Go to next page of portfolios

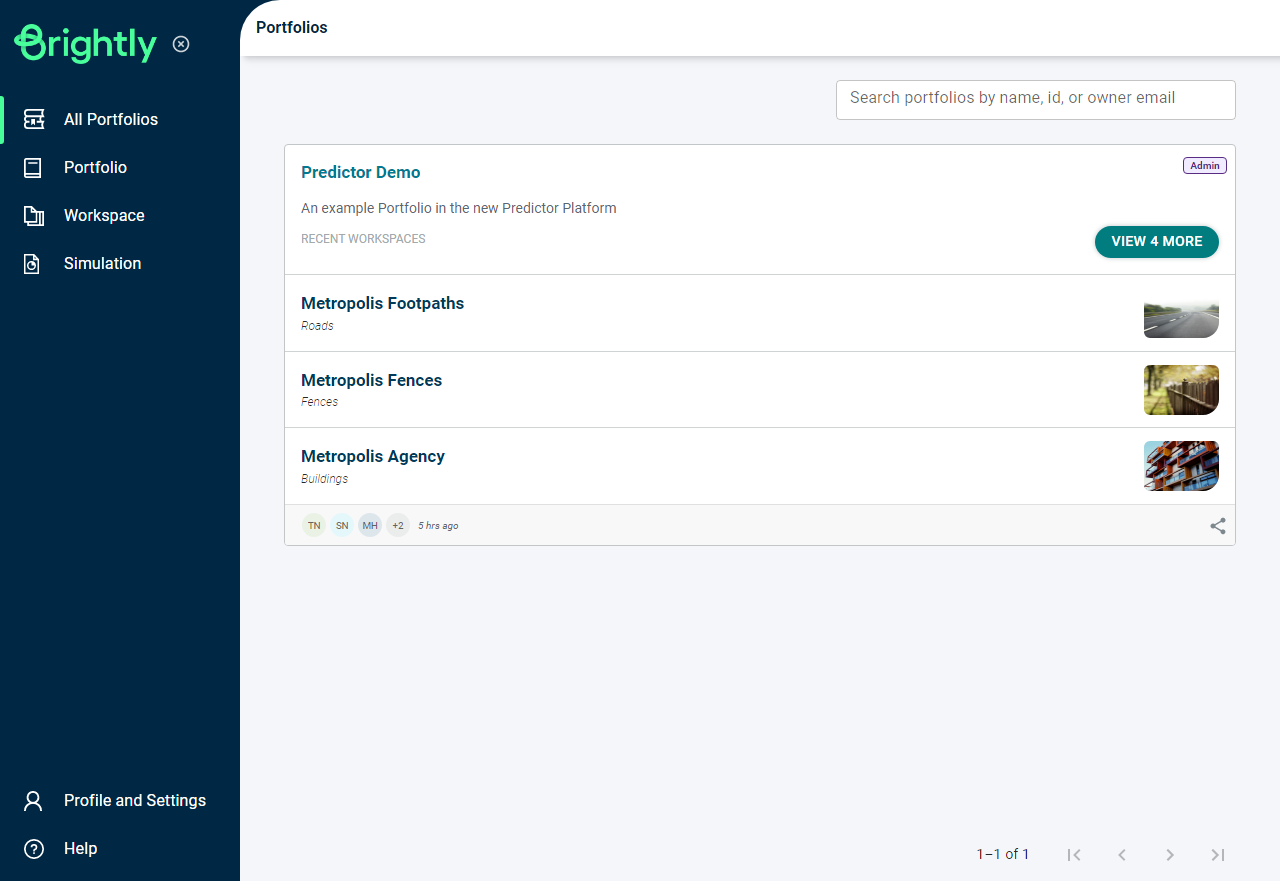(x=1170, y=854)
